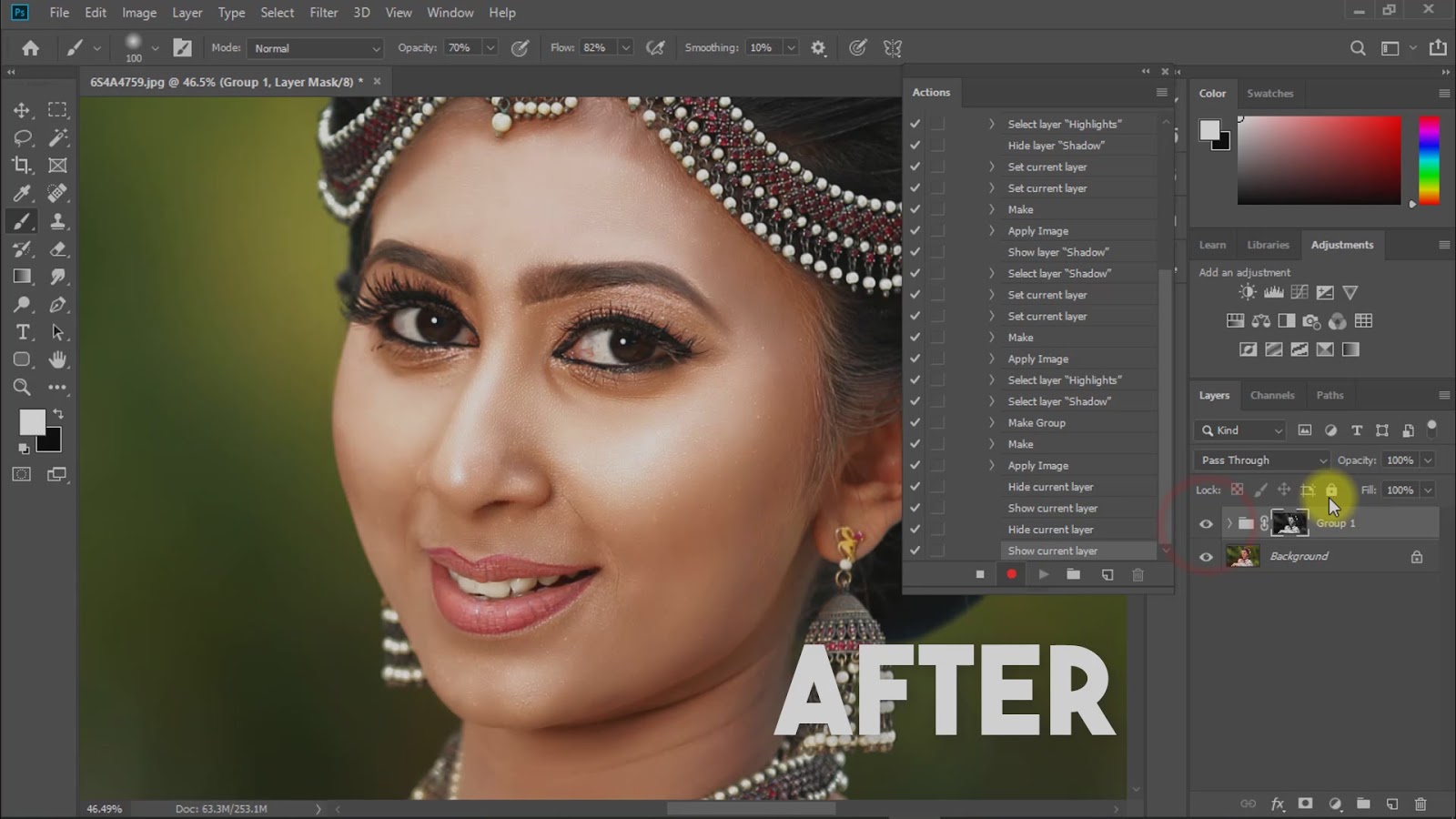1456x819 pixels.
Task: Hide the Background layer
Action: pos(1207,557)
